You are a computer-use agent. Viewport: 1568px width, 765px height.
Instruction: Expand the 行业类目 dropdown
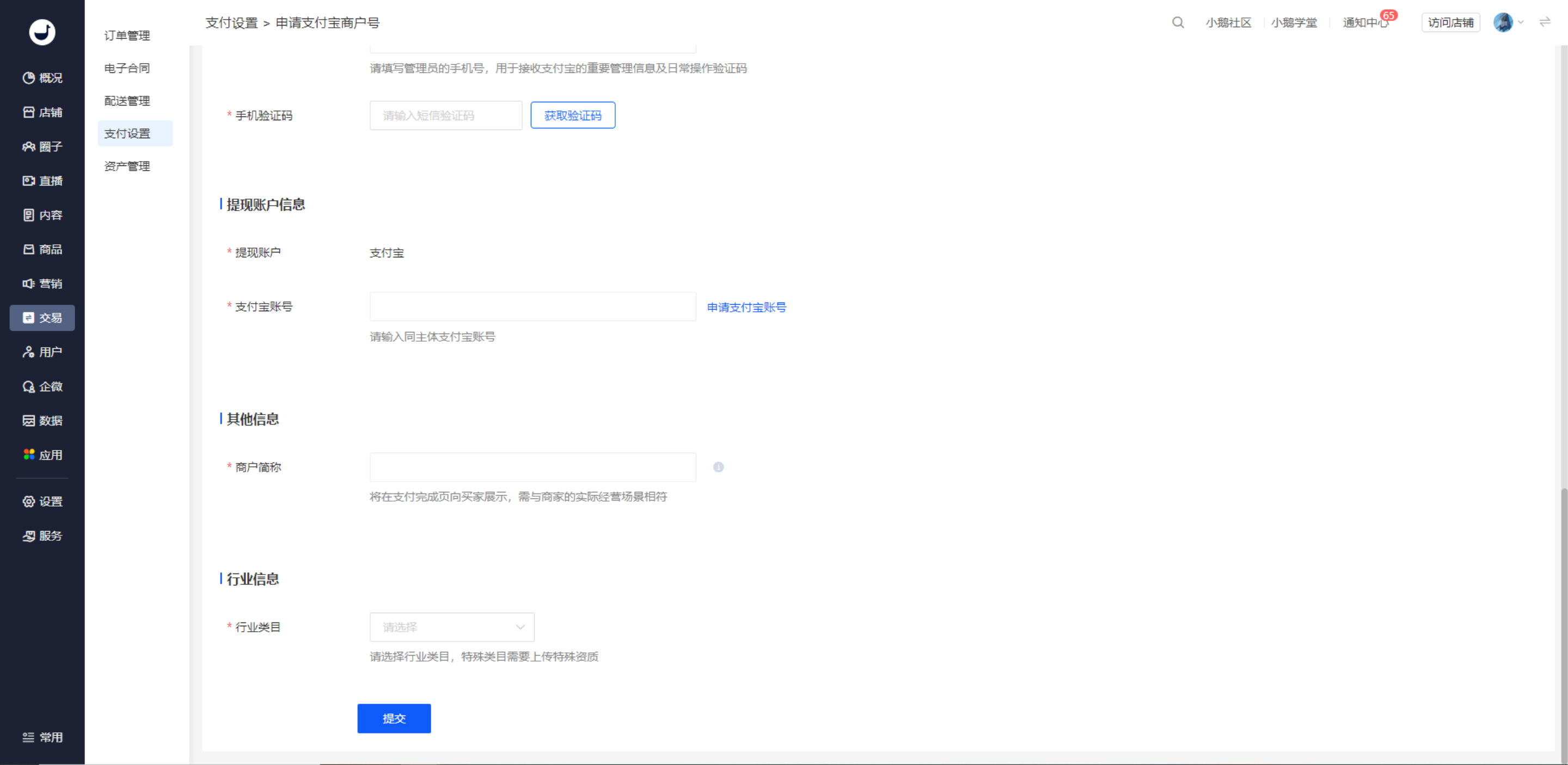[452, 627]
